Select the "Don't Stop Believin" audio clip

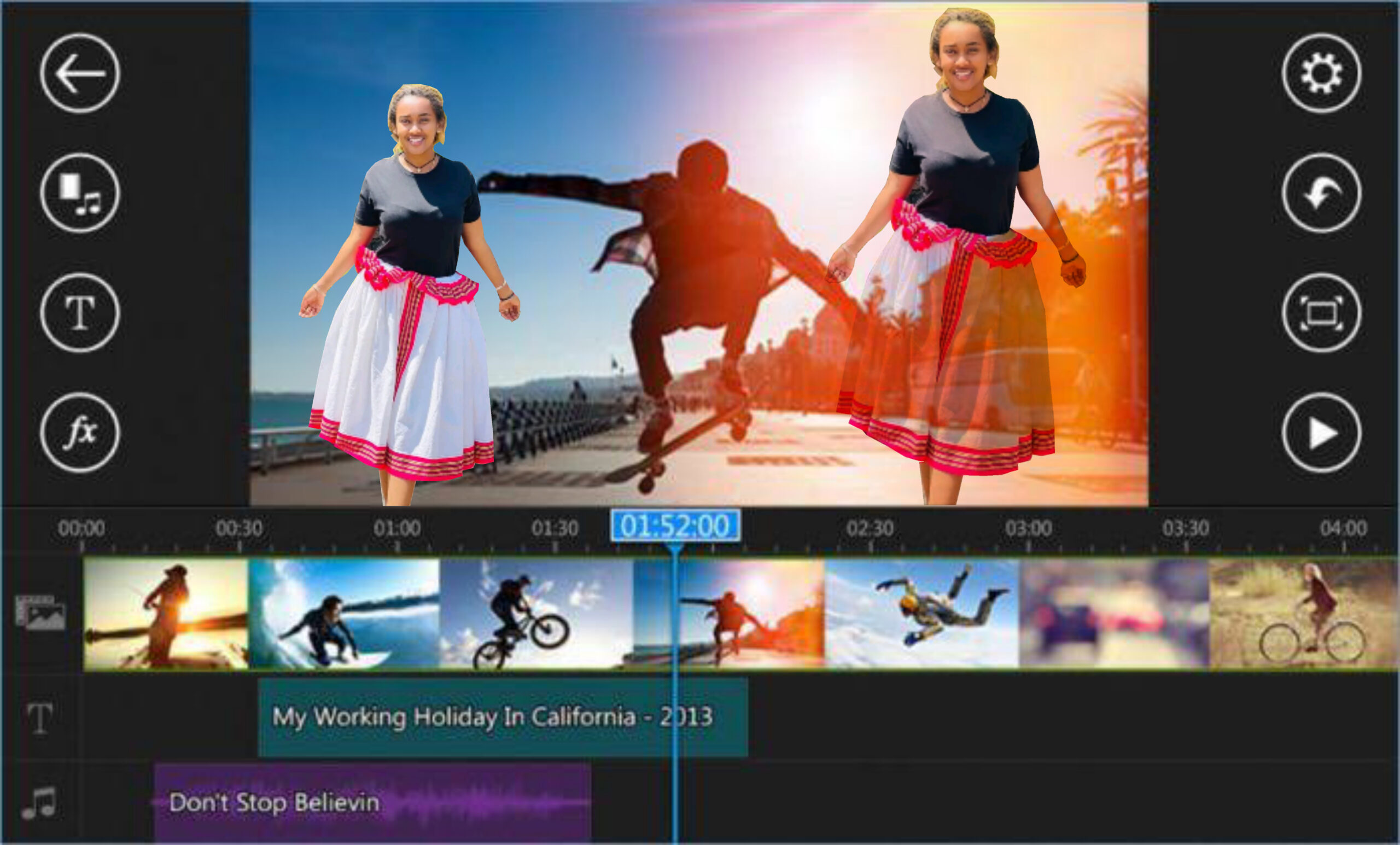tap(372, 802)
